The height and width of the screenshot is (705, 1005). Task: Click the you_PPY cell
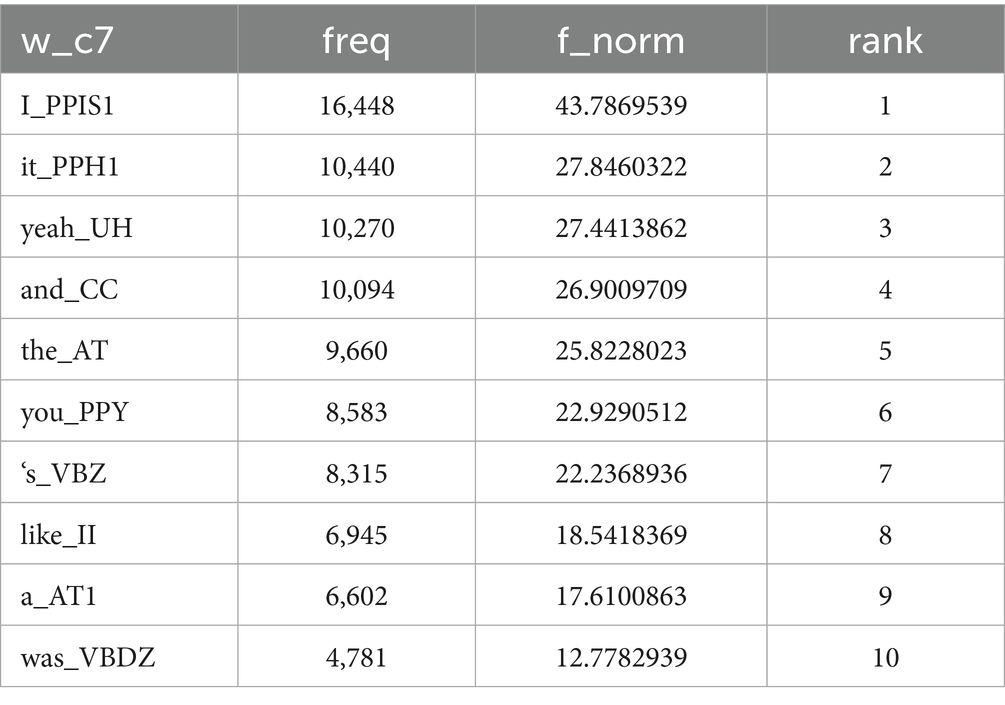pyautogui.click(x=75, y=412)
